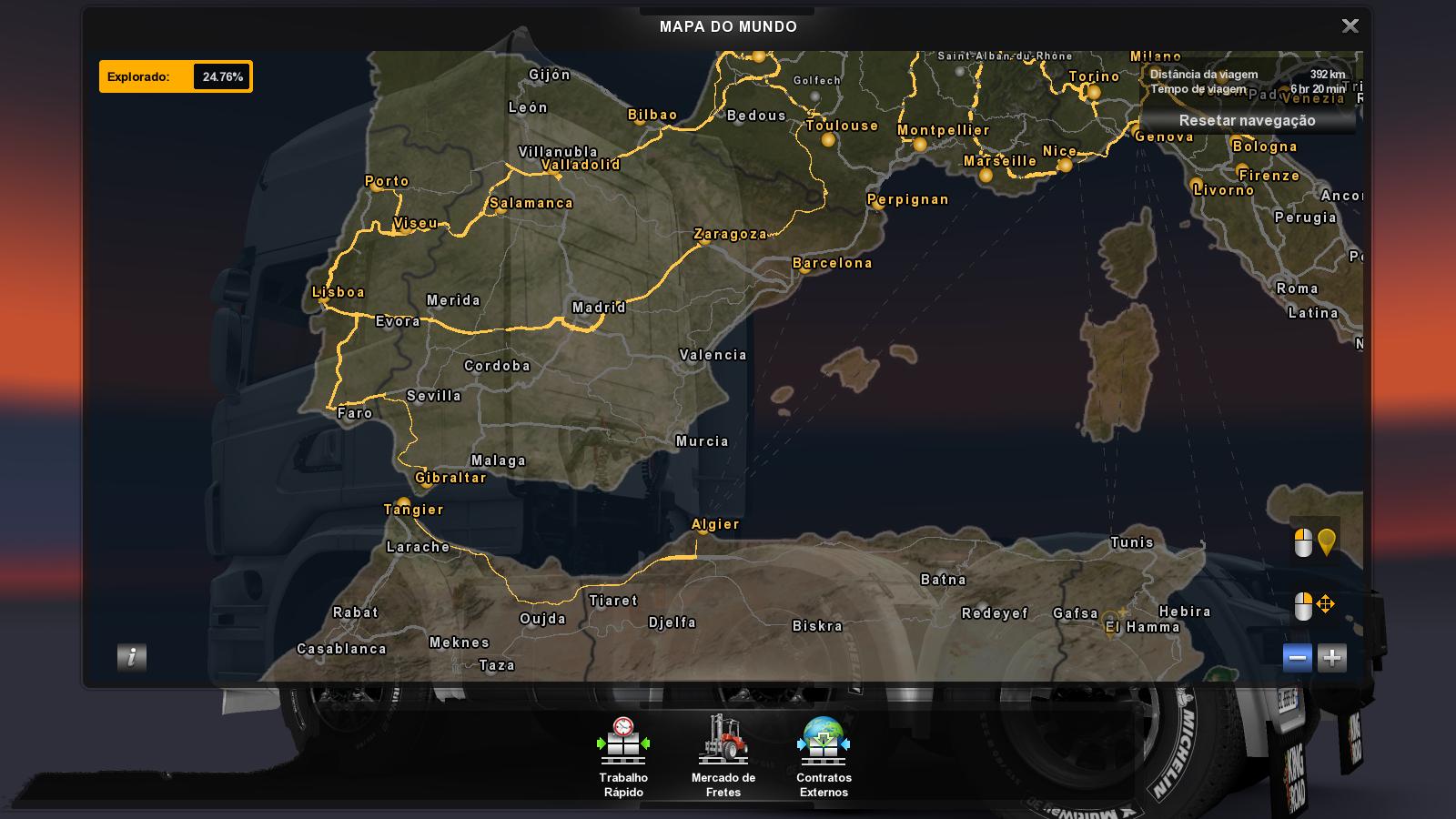1456x819 pixels.
Task: Click the Larache label on map
Action: point(419,547)
